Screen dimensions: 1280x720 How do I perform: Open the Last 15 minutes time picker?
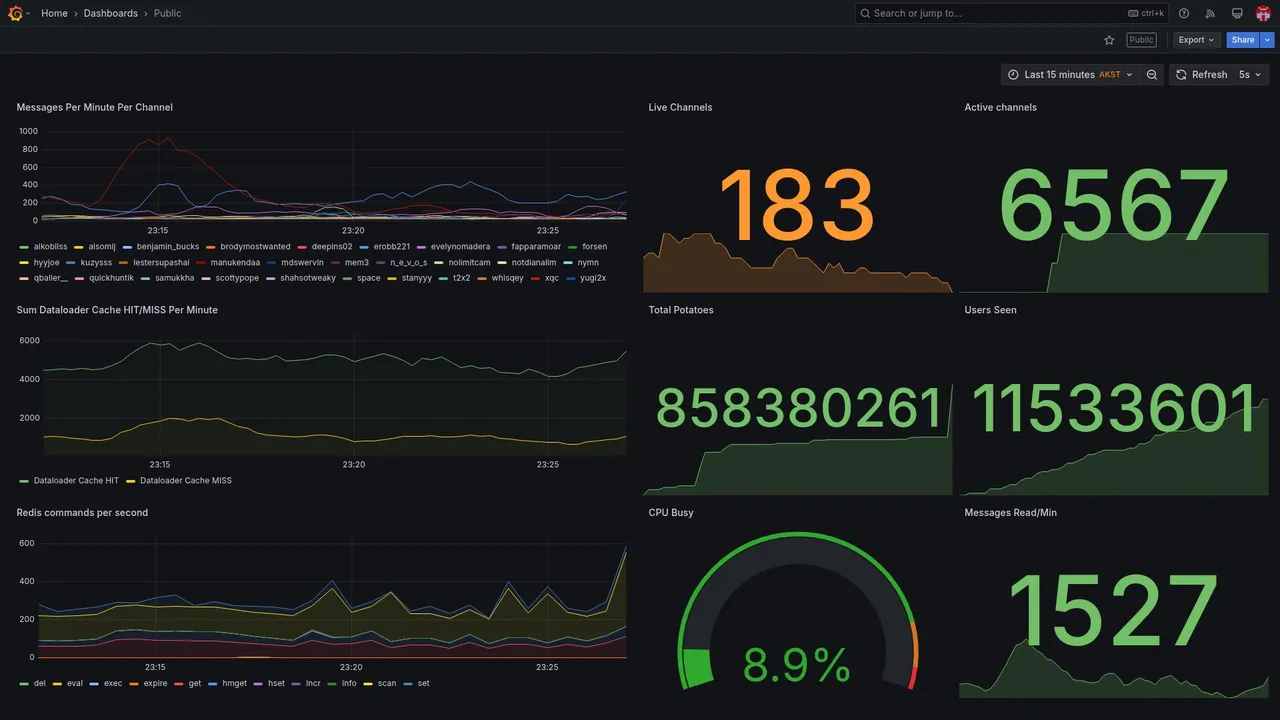[1070, 75]
